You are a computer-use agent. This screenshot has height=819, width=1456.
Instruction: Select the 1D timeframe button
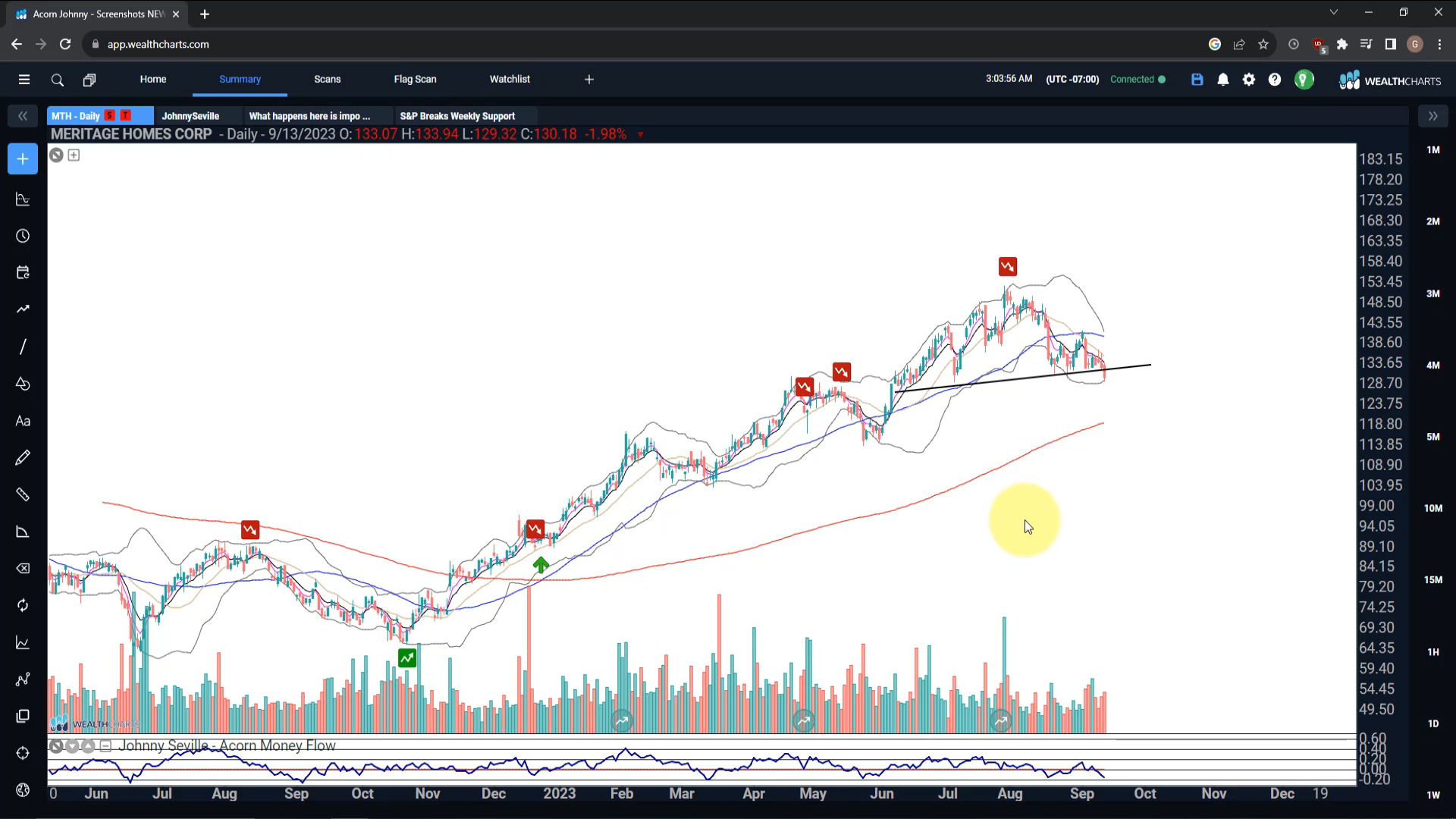[1433, 723]
